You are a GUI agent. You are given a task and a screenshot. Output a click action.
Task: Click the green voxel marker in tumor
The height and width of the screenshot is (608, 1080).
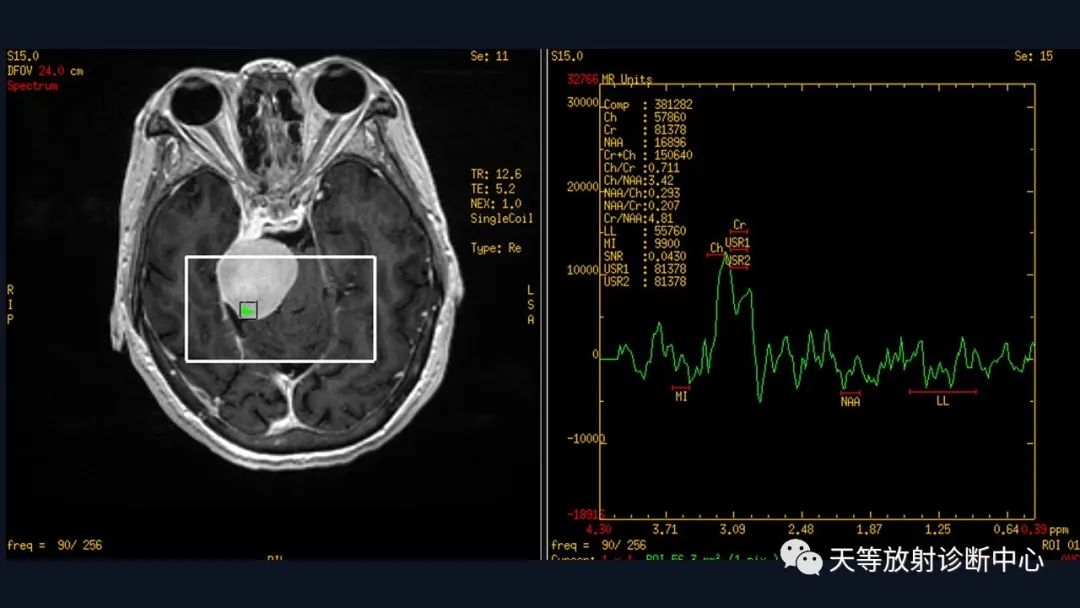(x=248, y=311)
